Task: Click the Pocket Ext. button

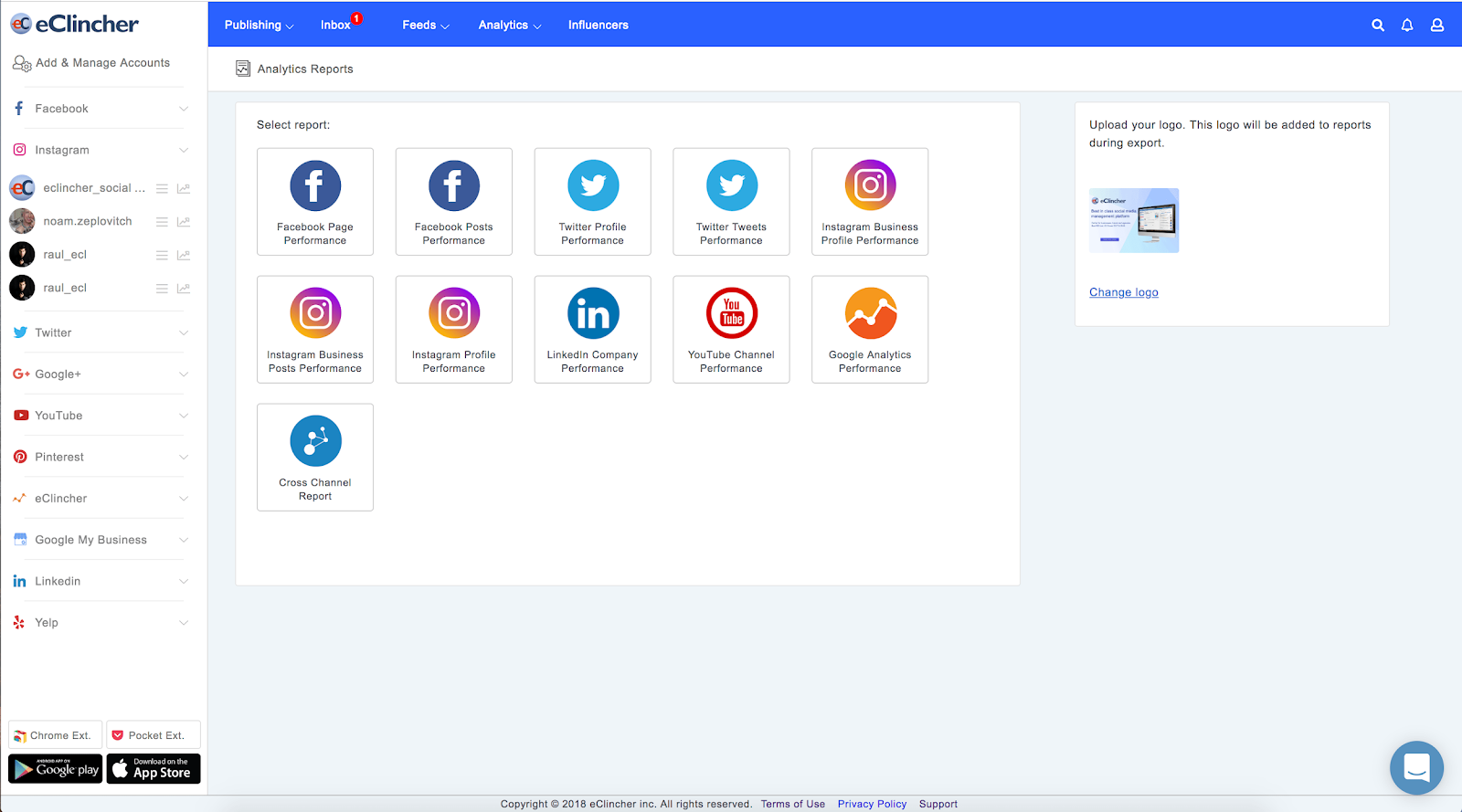Action: 154,735
